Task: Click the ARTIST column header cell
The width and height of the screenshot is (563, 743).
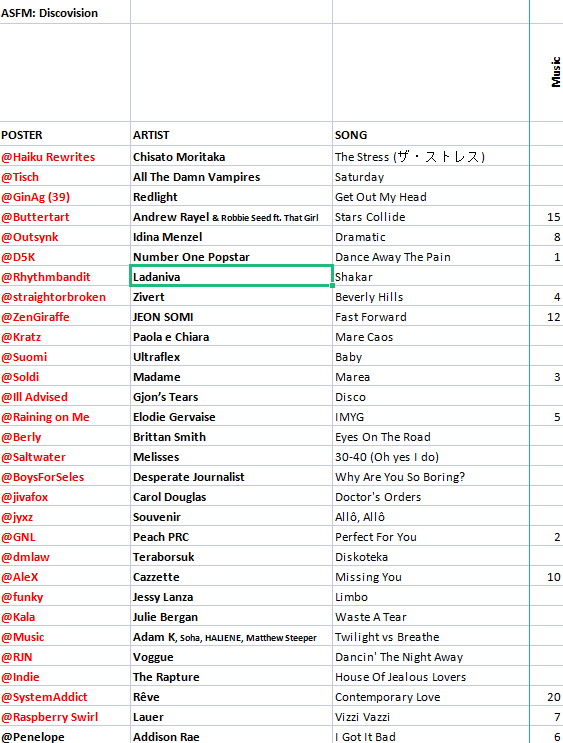Action: (x=231, y=134)
